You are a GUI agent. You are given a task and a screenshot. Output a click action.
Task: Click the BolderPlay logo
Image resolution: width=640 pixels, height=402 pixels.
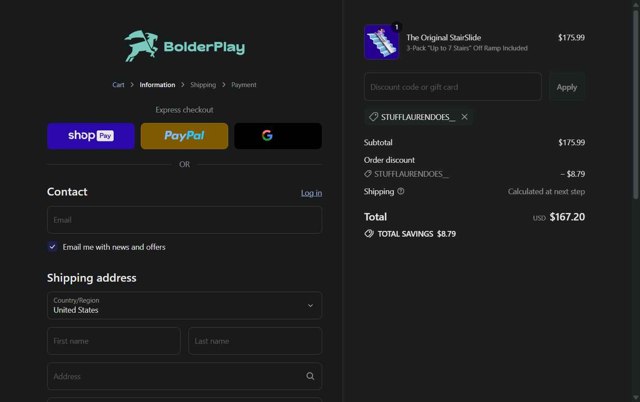pos(184,46)
